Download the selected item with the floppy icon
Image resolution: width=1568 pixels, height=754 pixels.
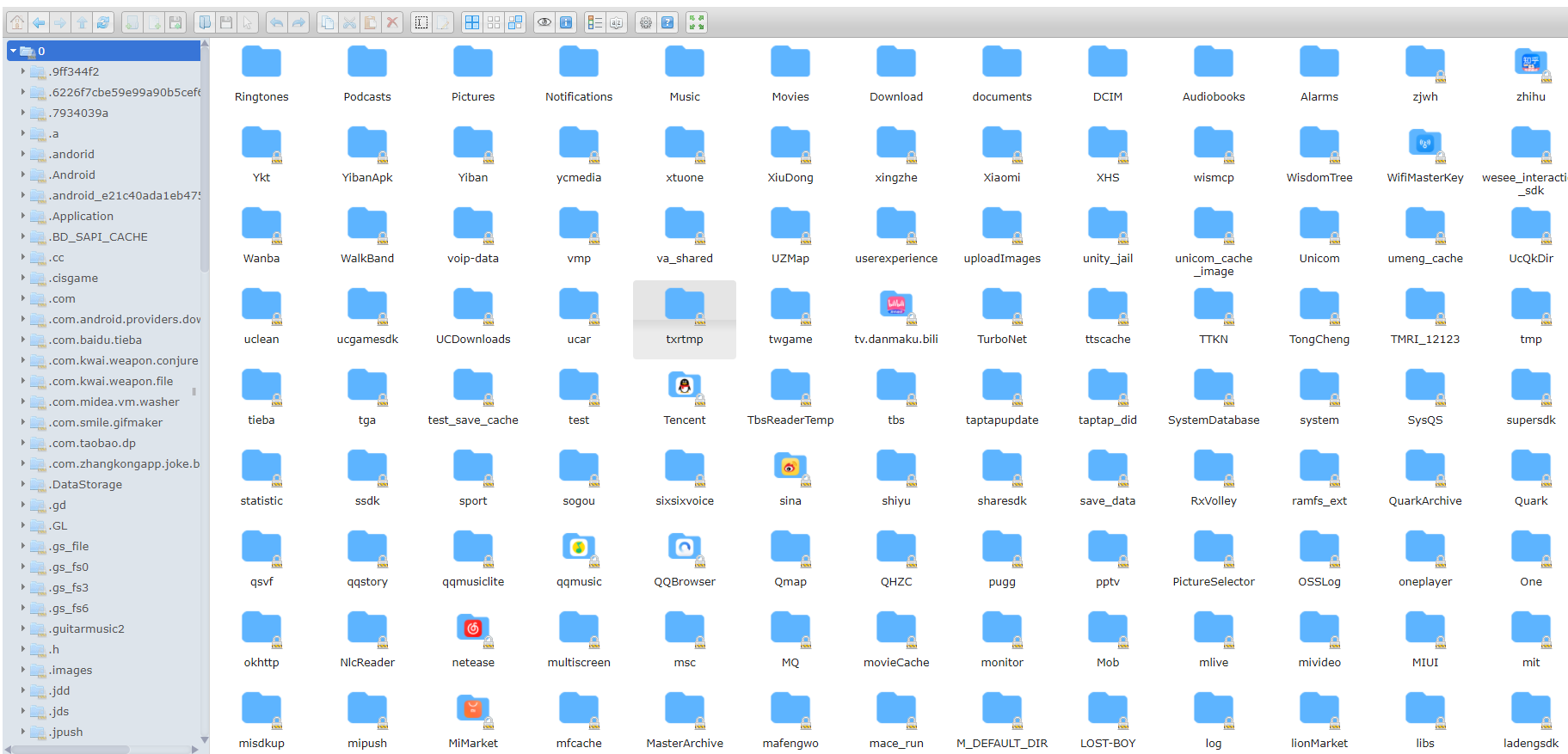pyautogui.click(x=226, y=22)
